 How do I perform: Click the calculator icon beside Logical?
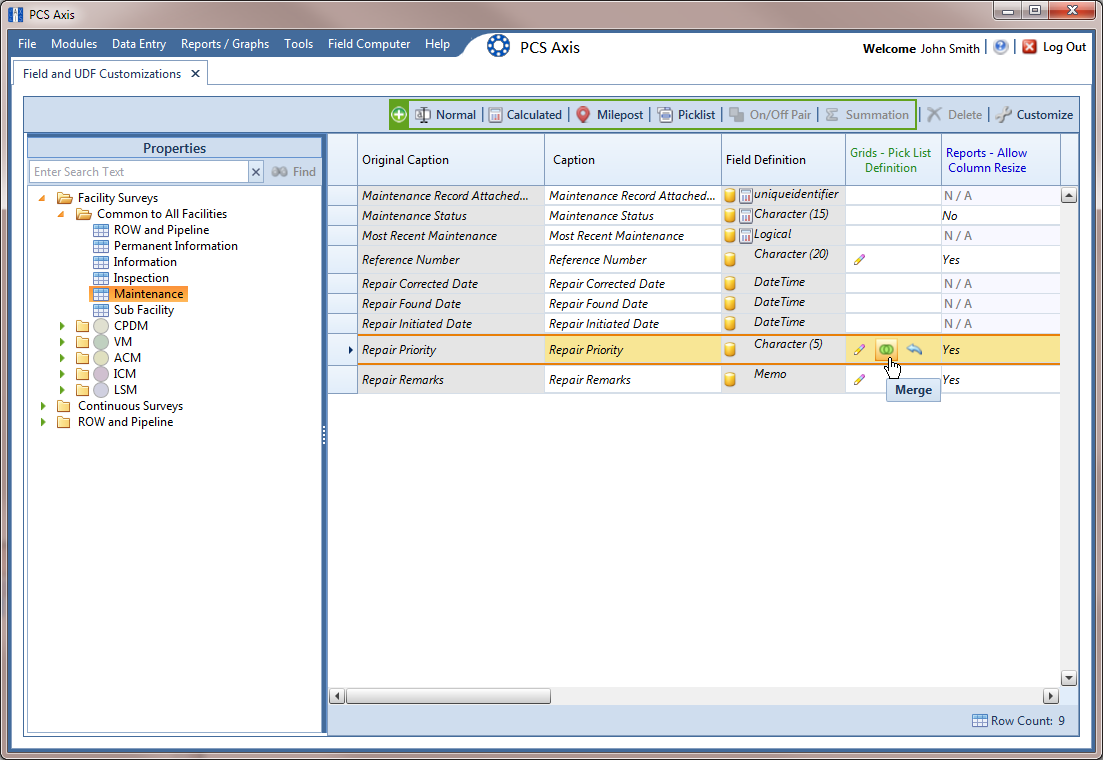click(746, 236)
